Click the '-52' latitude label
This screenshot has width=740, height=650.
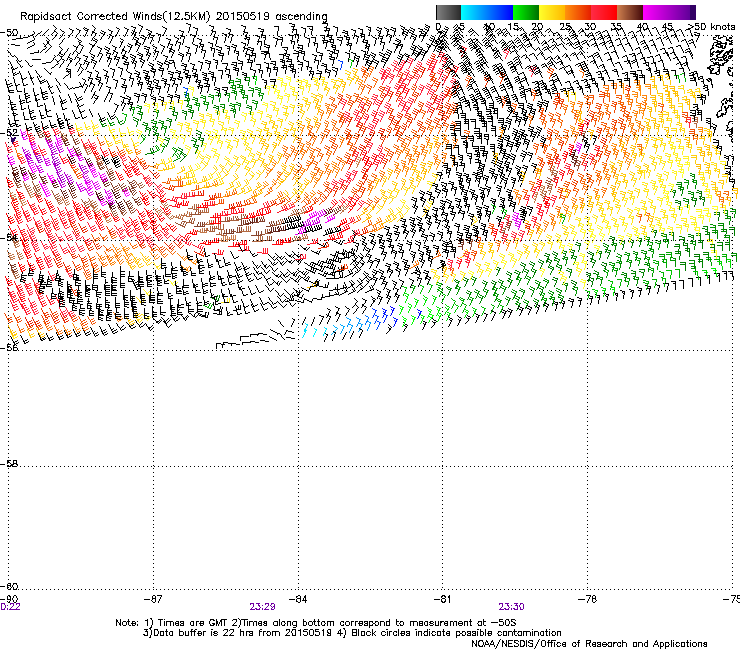point(9,133)
